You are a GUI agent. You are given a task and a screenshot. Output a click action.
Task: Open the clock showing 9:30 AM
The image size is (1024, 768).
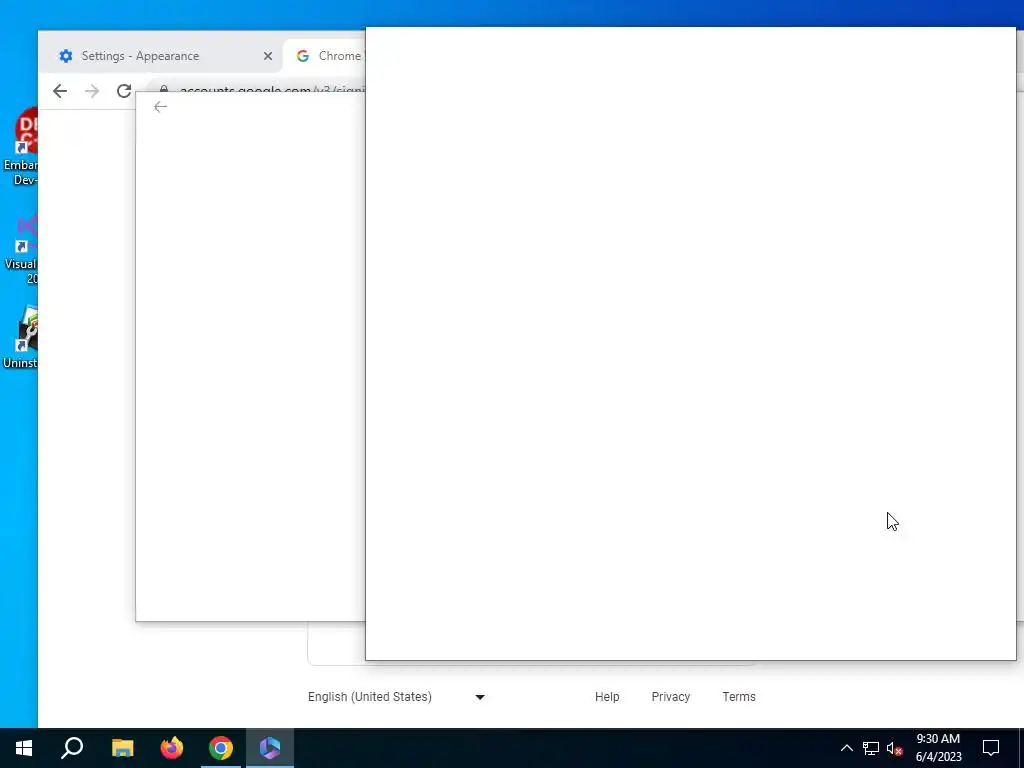pos(938,748)
